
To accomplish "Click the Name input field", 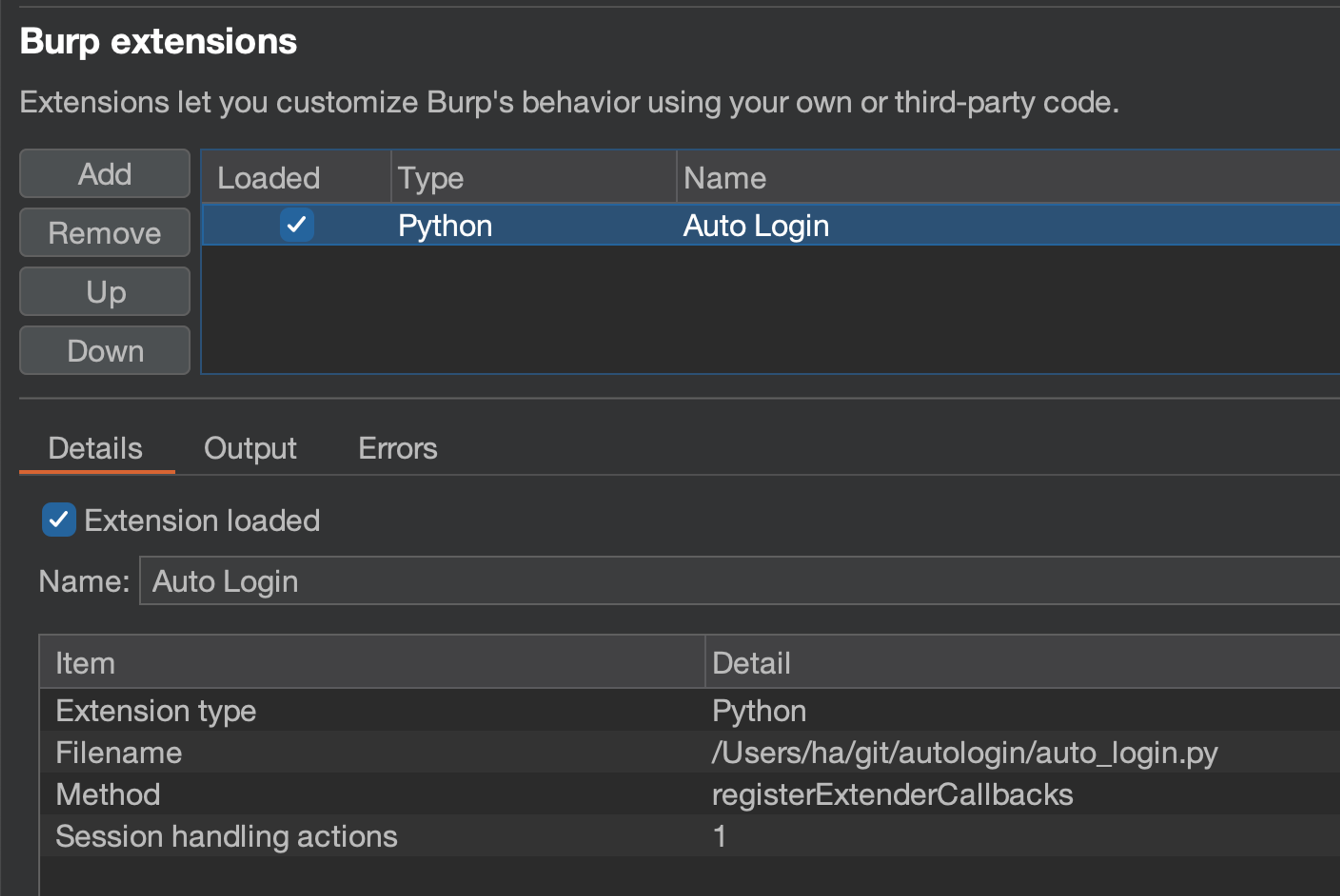I will (x=737, y=581).
